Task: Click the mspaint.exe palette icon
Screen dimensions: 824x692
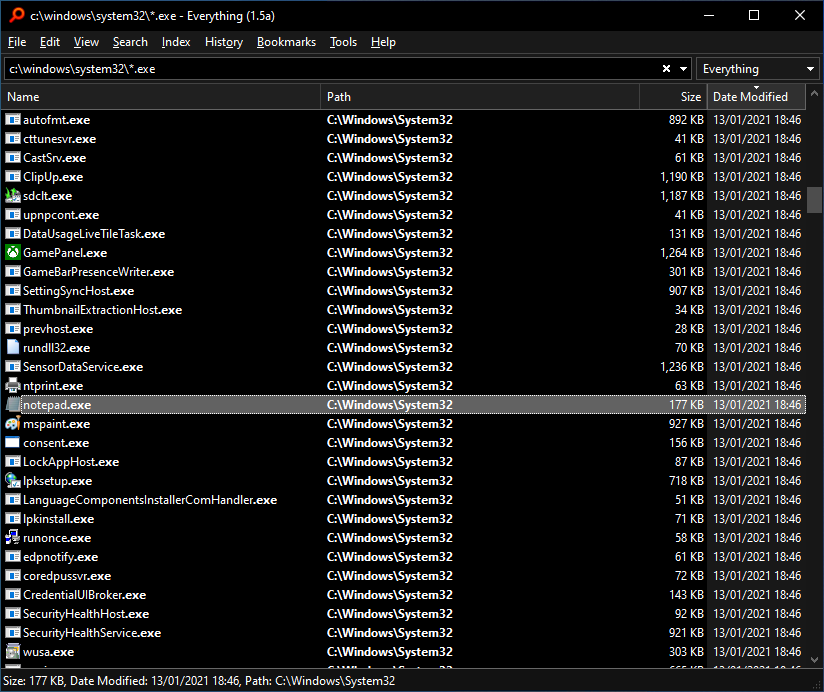Action: click(x=13, y=424)
